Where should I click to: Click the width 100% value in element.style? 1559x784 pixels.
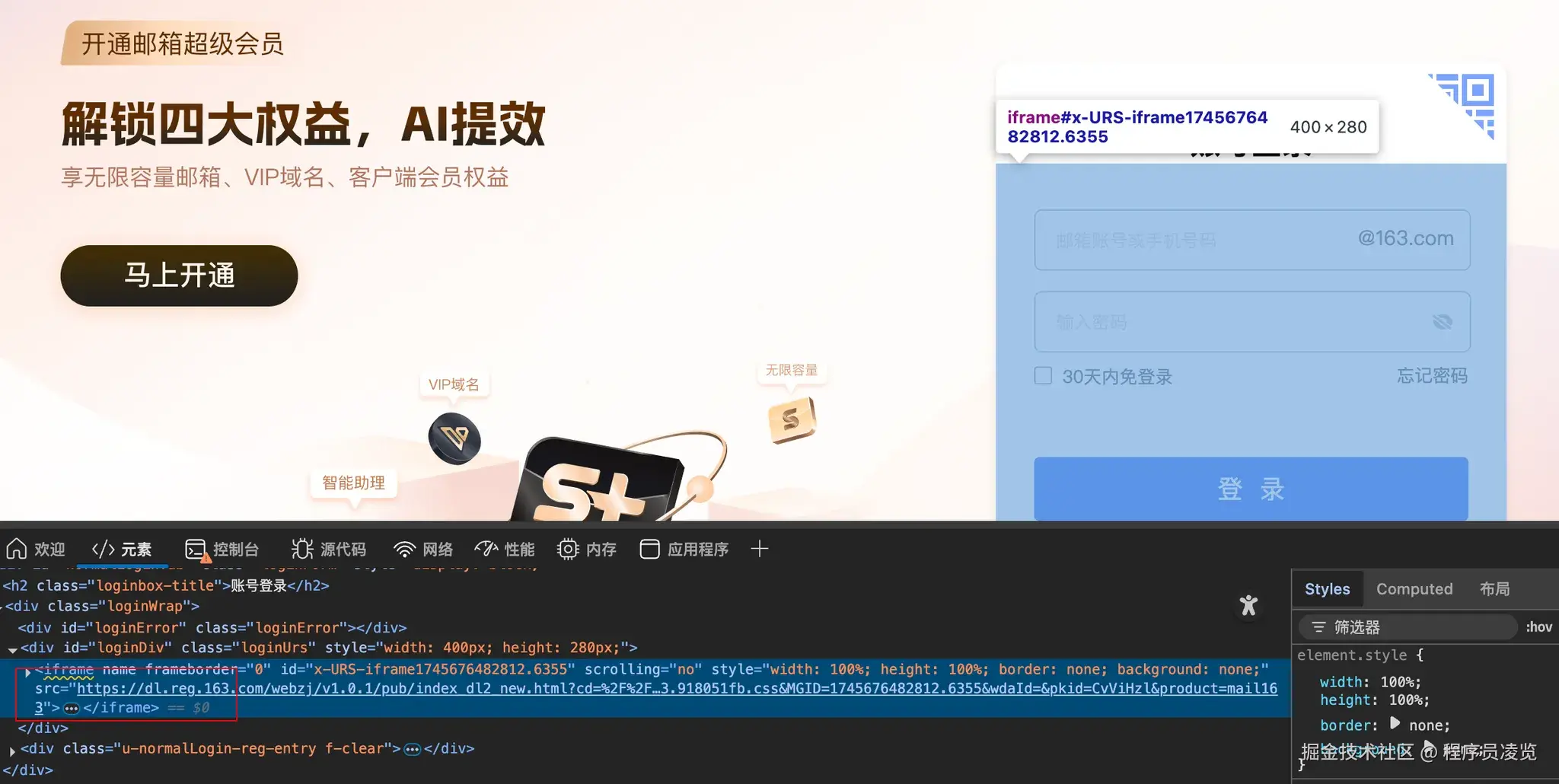pos(1400,682)
